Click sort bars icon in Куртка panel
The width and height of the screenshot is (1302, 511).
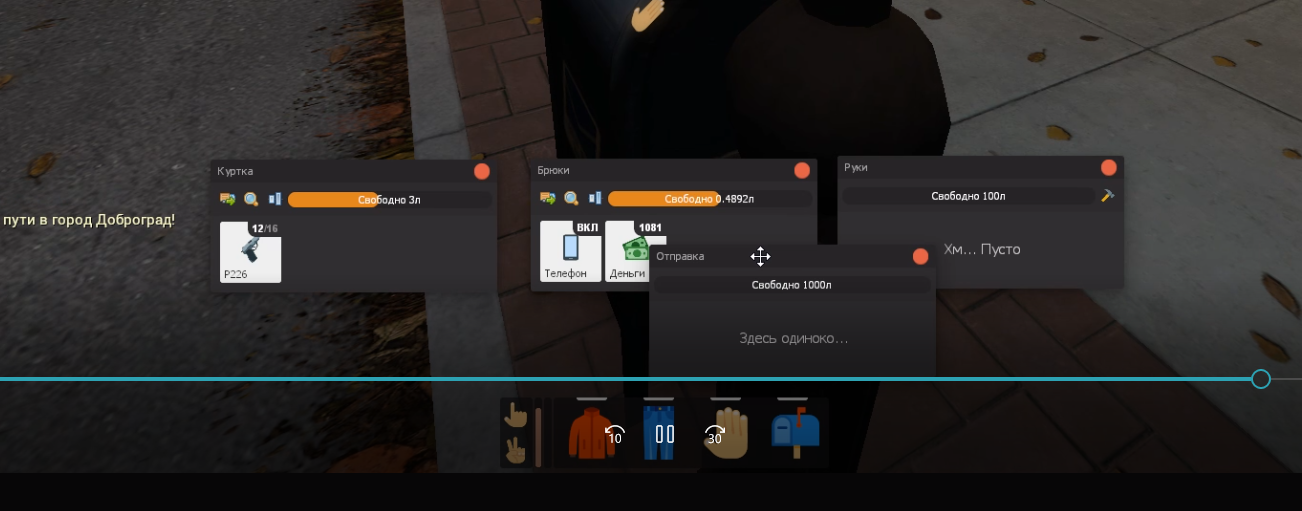(x=275, y=200)
